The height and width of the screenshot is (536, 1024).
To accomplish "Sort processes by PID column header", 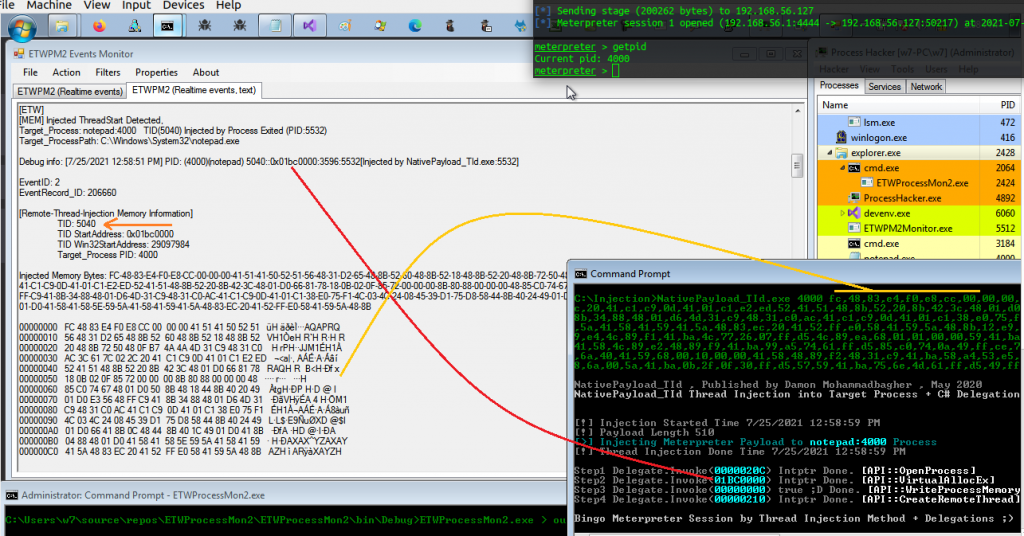I will (1000, 104).
